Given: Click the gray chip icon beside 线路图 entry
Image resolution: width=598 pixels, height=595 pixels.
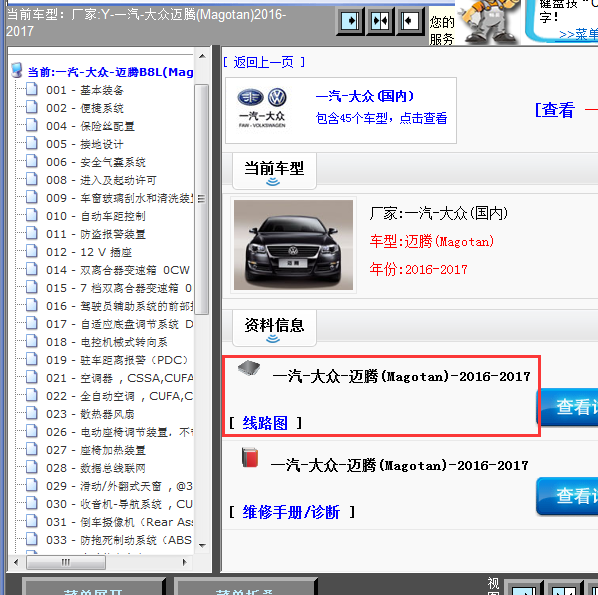Looking at the screenshot, I should pos(249,368).
